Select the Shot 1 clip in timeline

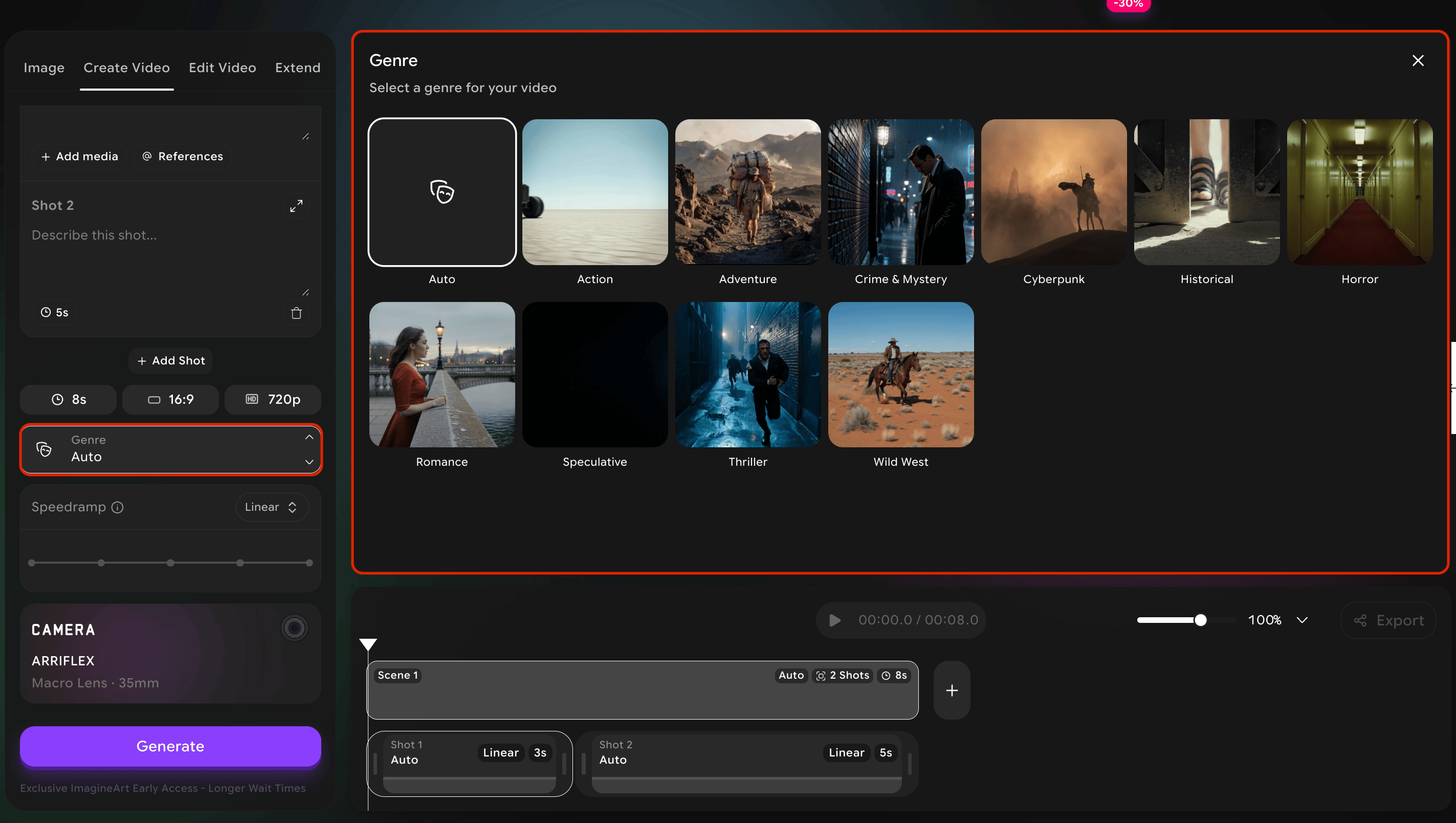pyautogui.click(x=470, y=764)
